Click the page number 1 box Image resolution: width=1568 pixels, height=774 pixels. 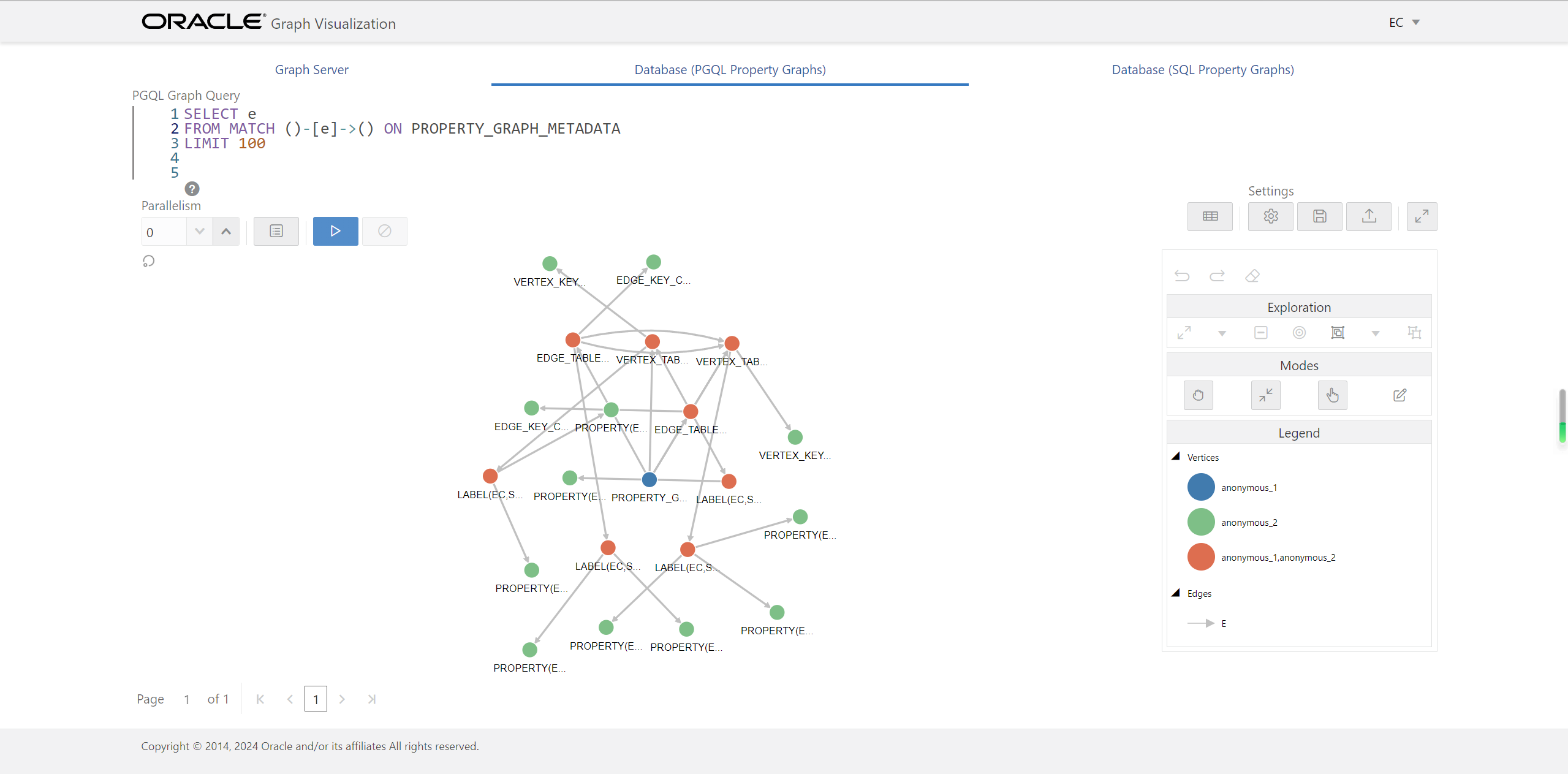tap(316, 699)
